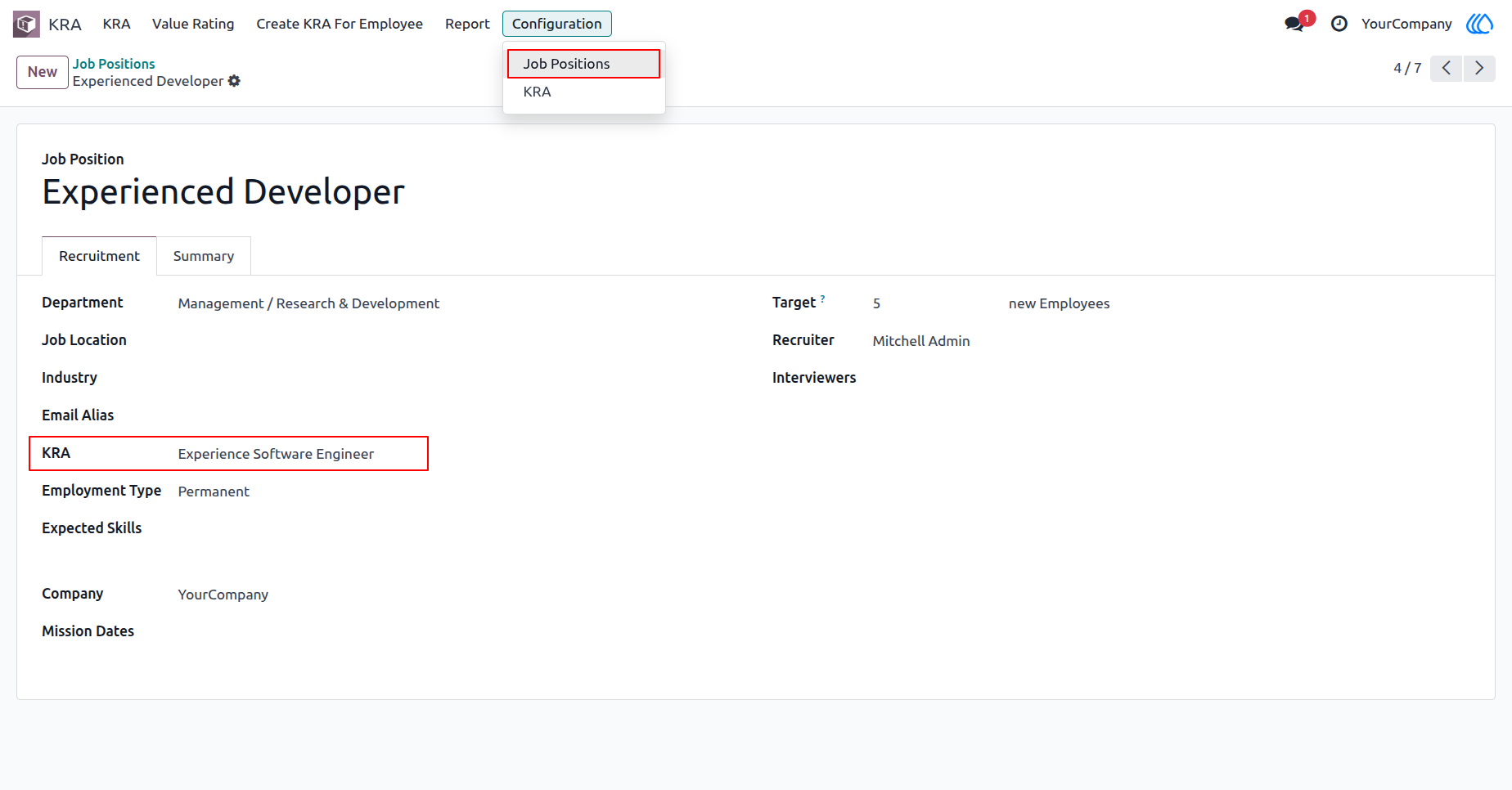This screenshot has height=790, width=1512.
Task: Click the KRA app title text
Action: point(65,25)
